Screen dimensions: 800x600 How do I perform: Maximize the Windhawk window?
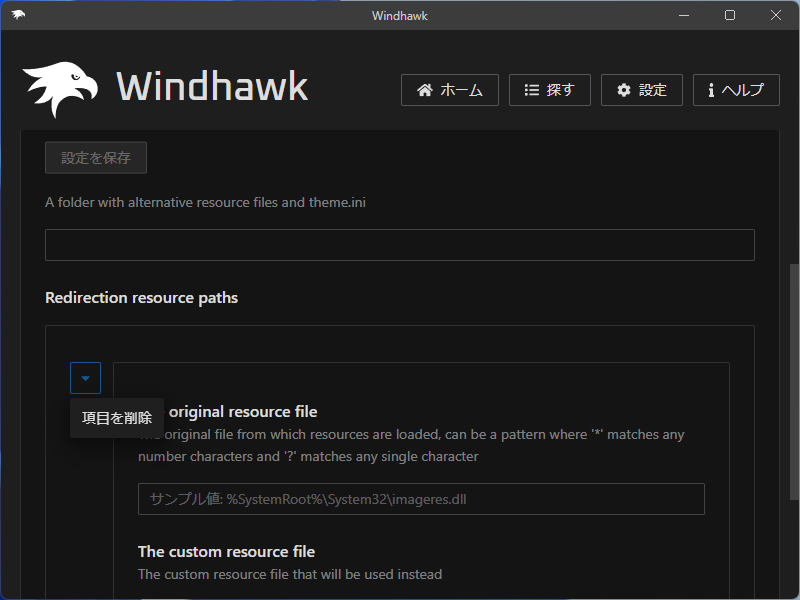(x=730, y=15)
